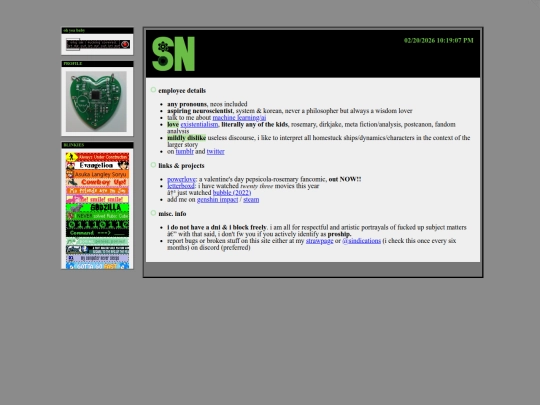Click the Always Under Construction blinkie

(x=97, y=157)
